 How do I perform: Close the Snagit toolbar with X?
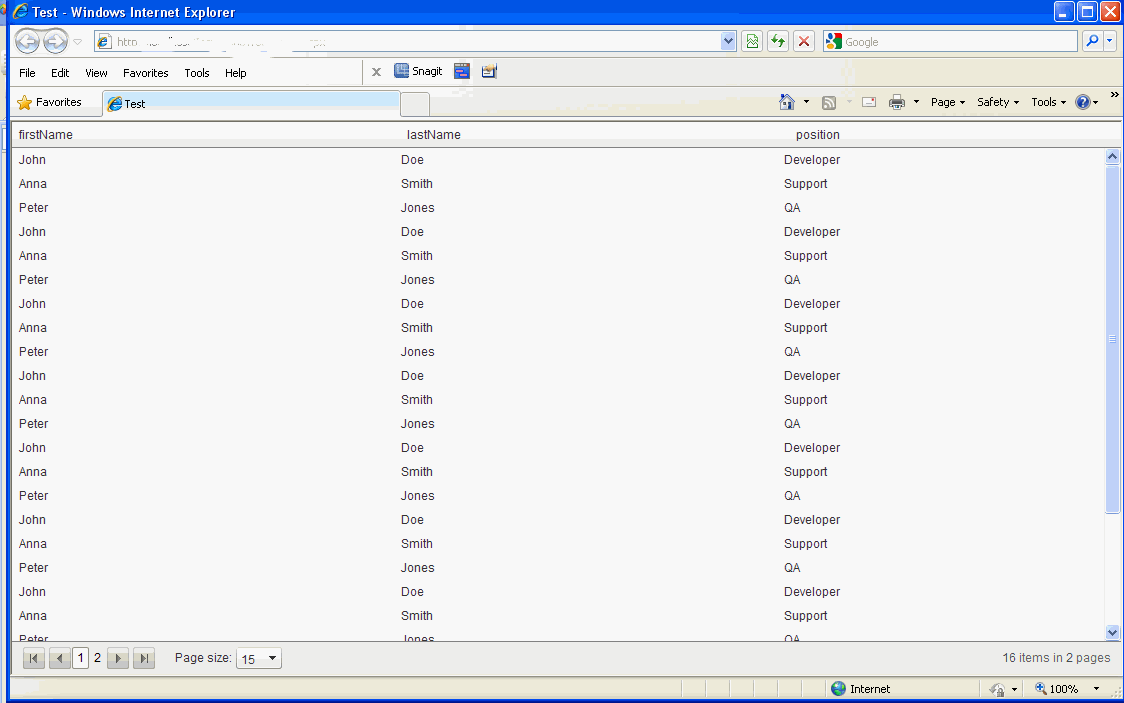click(376, 72)
